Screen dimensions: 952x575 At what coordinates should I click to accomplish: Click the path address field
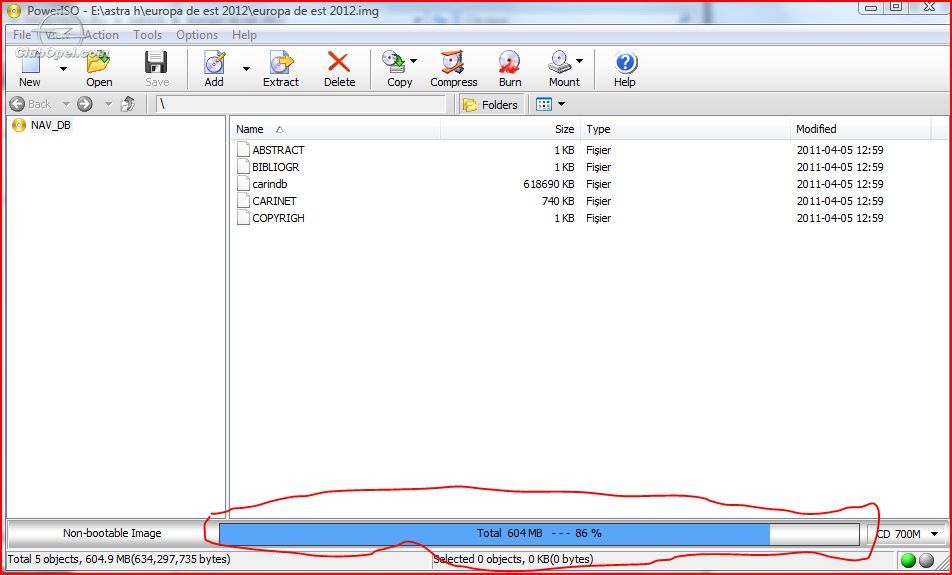tap(301, 104)
